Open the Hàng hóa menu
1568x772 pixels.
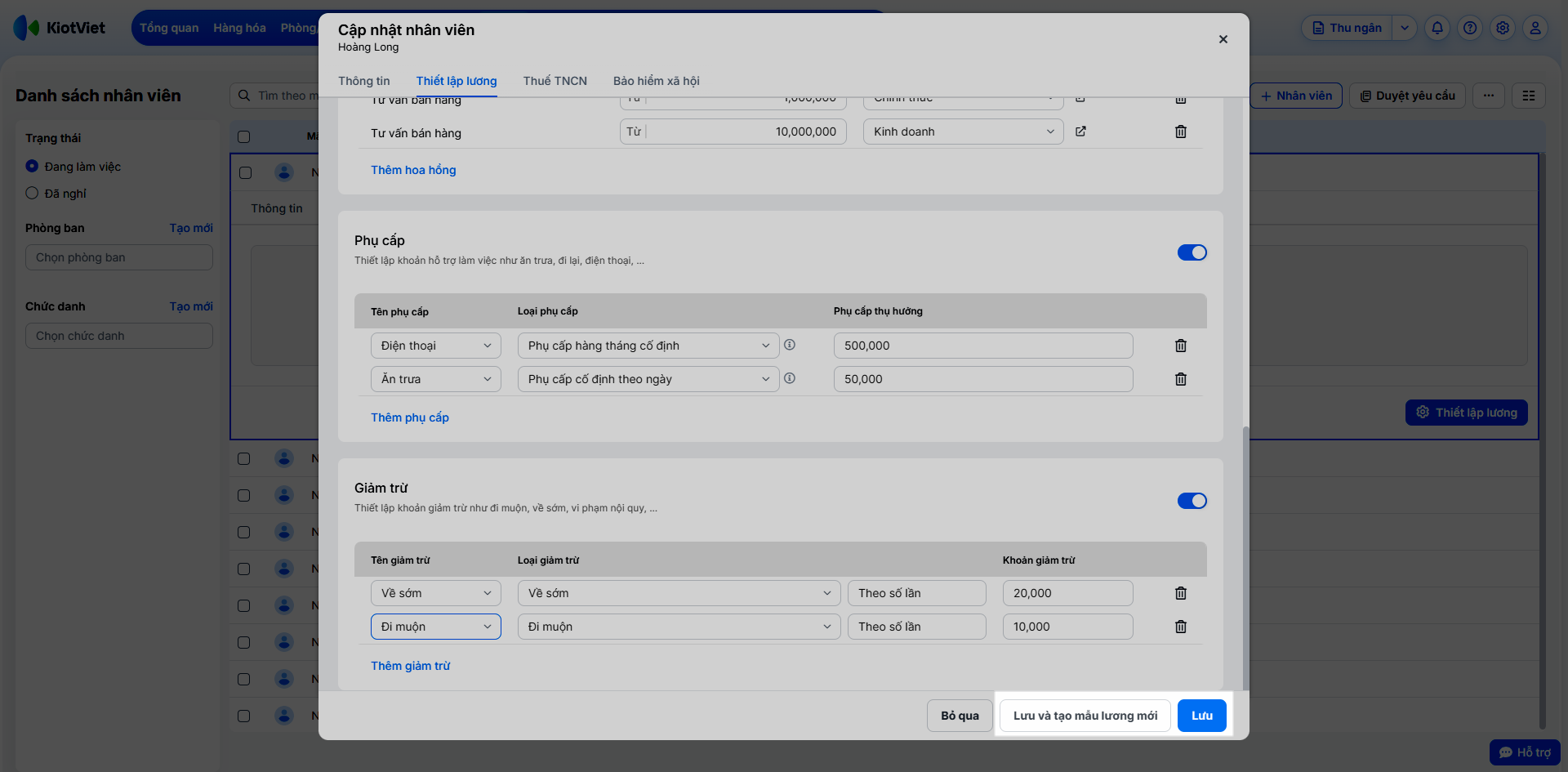pyautogui.click(x=239, y=28)
